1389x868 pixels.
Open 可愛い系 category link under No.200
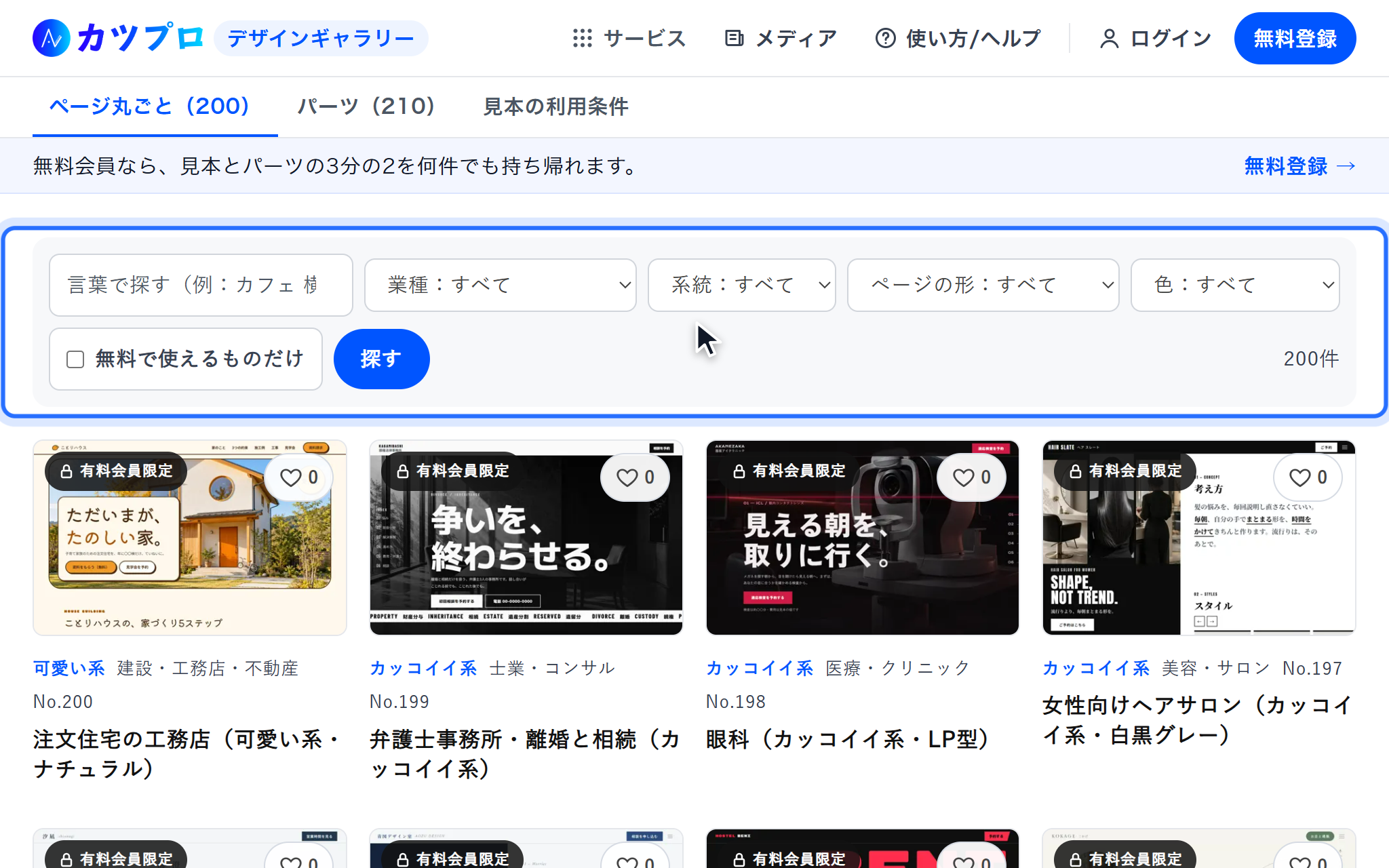coord(69,669)
